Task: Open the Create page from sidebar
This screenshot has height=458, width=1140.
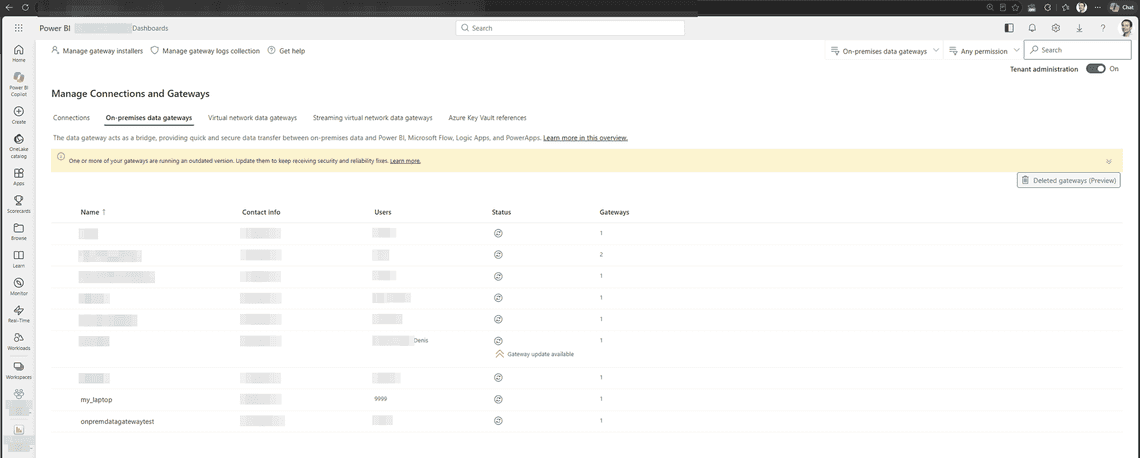Action: [18, 115]
